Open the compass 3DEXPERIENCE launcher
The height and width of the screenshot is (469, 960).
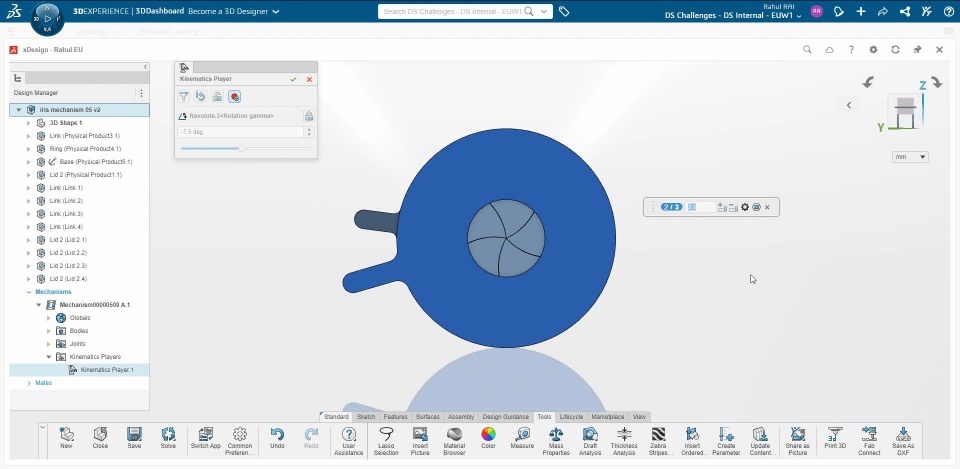click(47, 19)
